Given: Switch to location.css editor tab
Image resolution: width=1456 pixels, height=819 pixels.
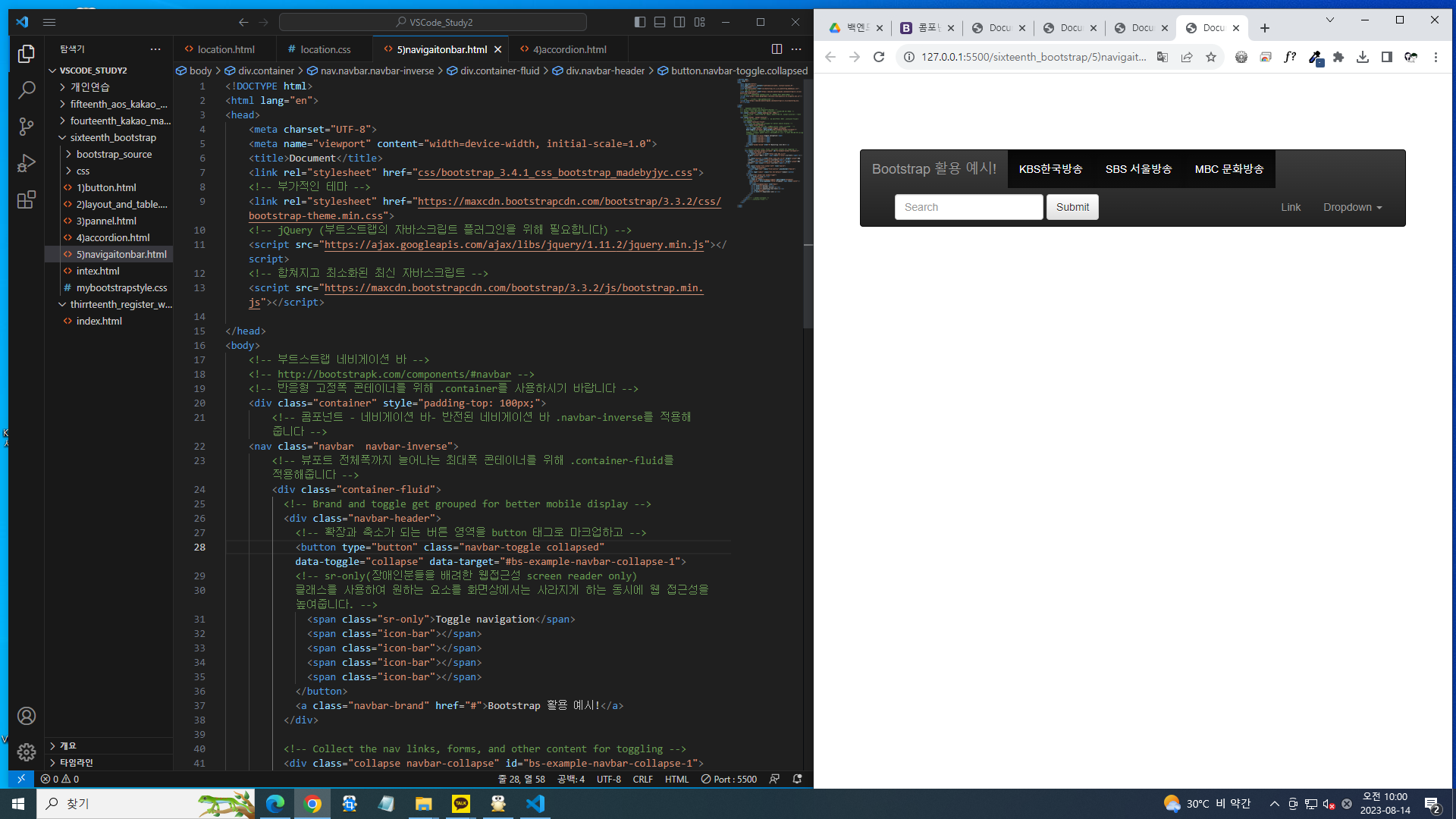Looking at the screenshot, I should [325, 49].
